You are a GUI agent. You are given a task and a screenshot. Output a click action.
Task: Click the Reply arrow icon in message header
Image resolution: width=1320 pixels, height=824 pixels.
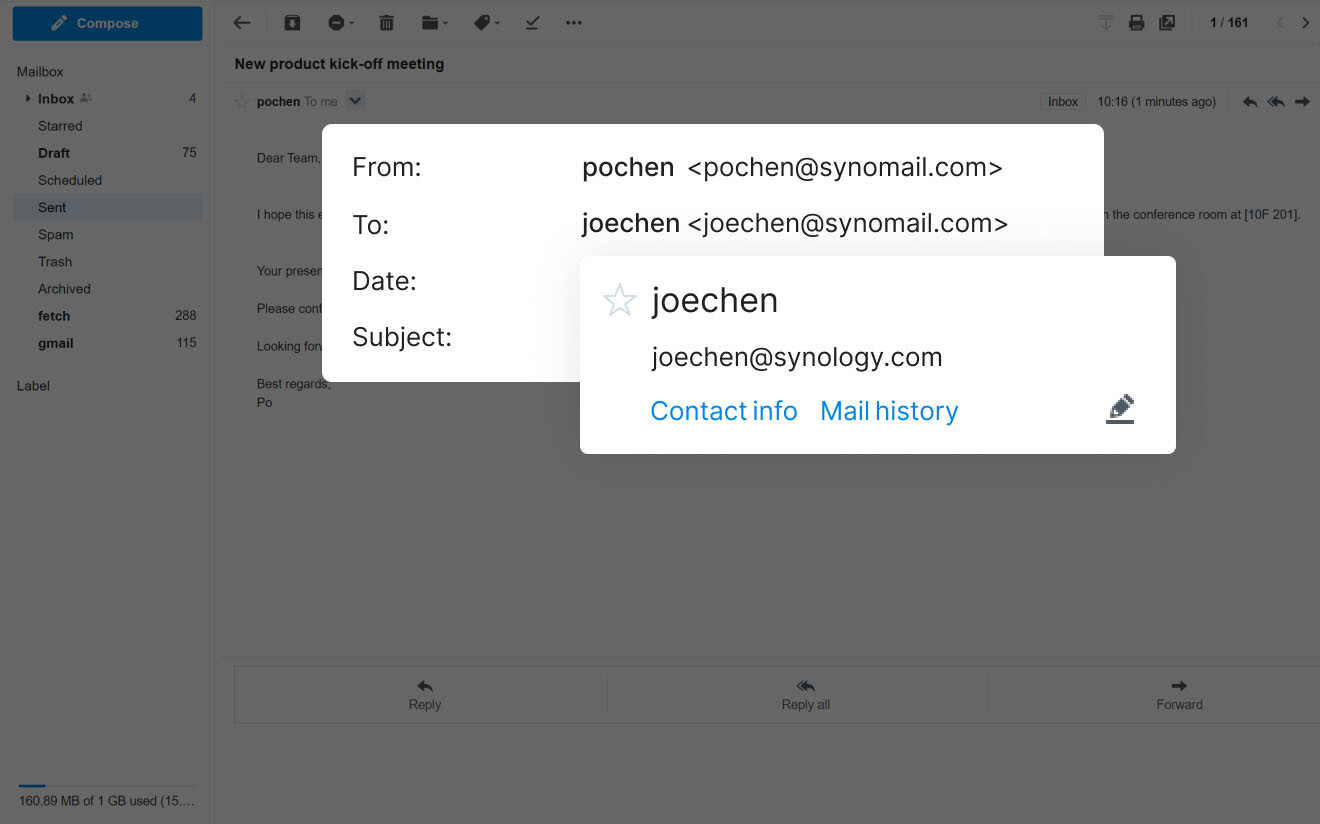pyautogui.click(x=1249, y=102)
